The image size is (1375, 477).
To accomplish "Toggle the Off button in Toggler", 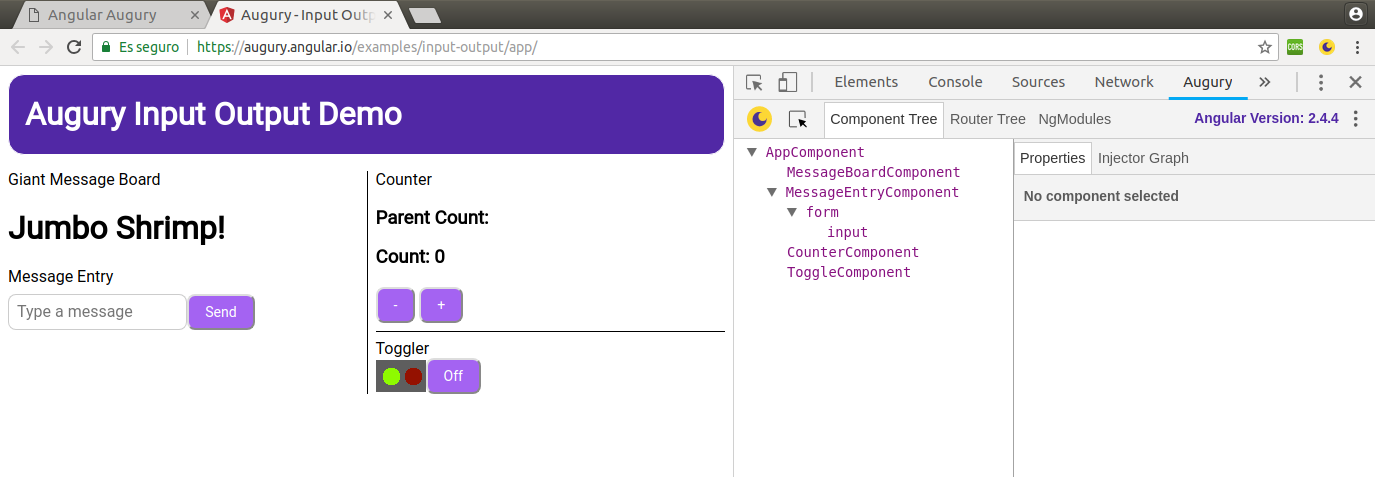I will click(x=453, y=376).
